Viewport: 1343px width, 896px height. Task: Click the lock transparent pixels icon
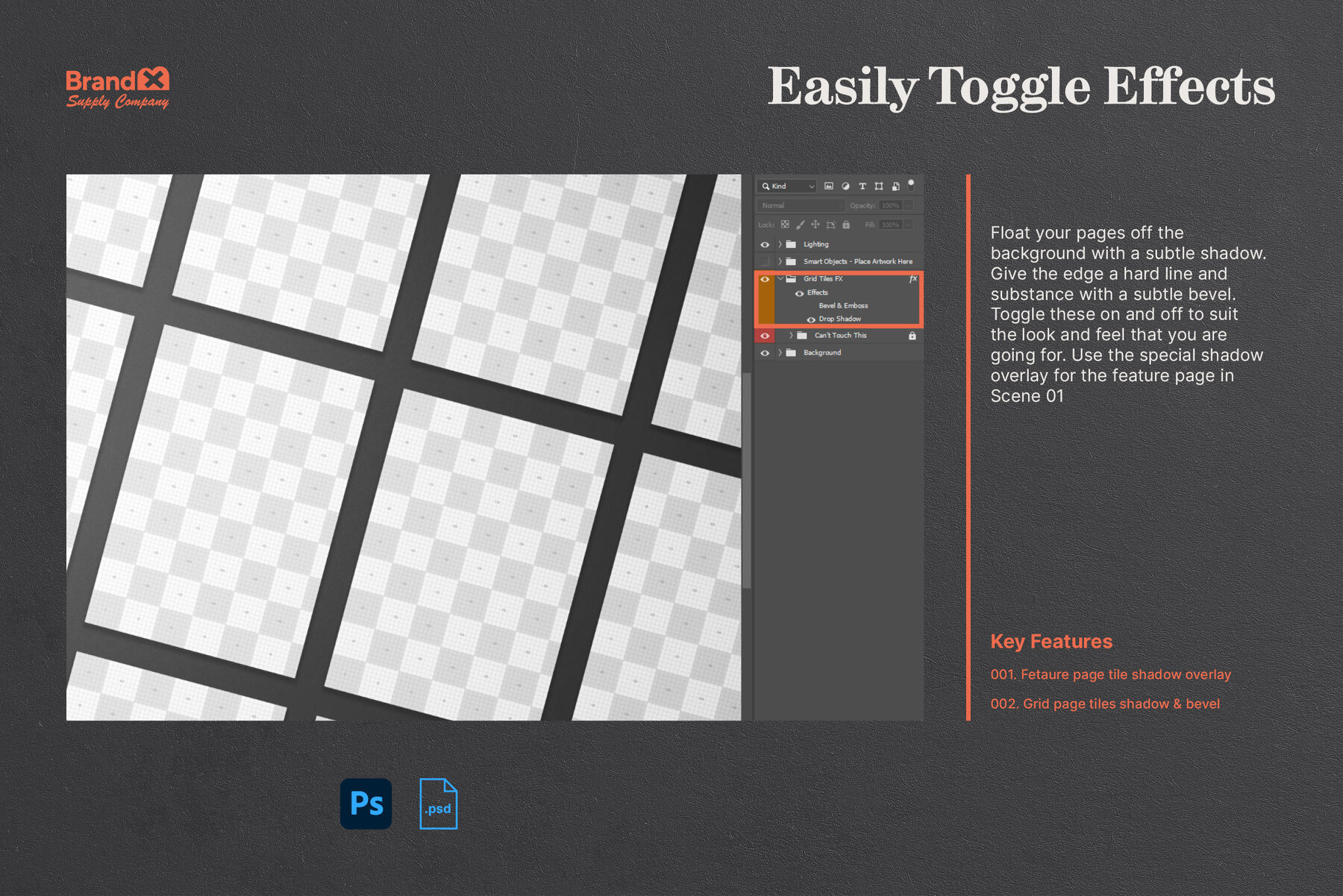785,225
